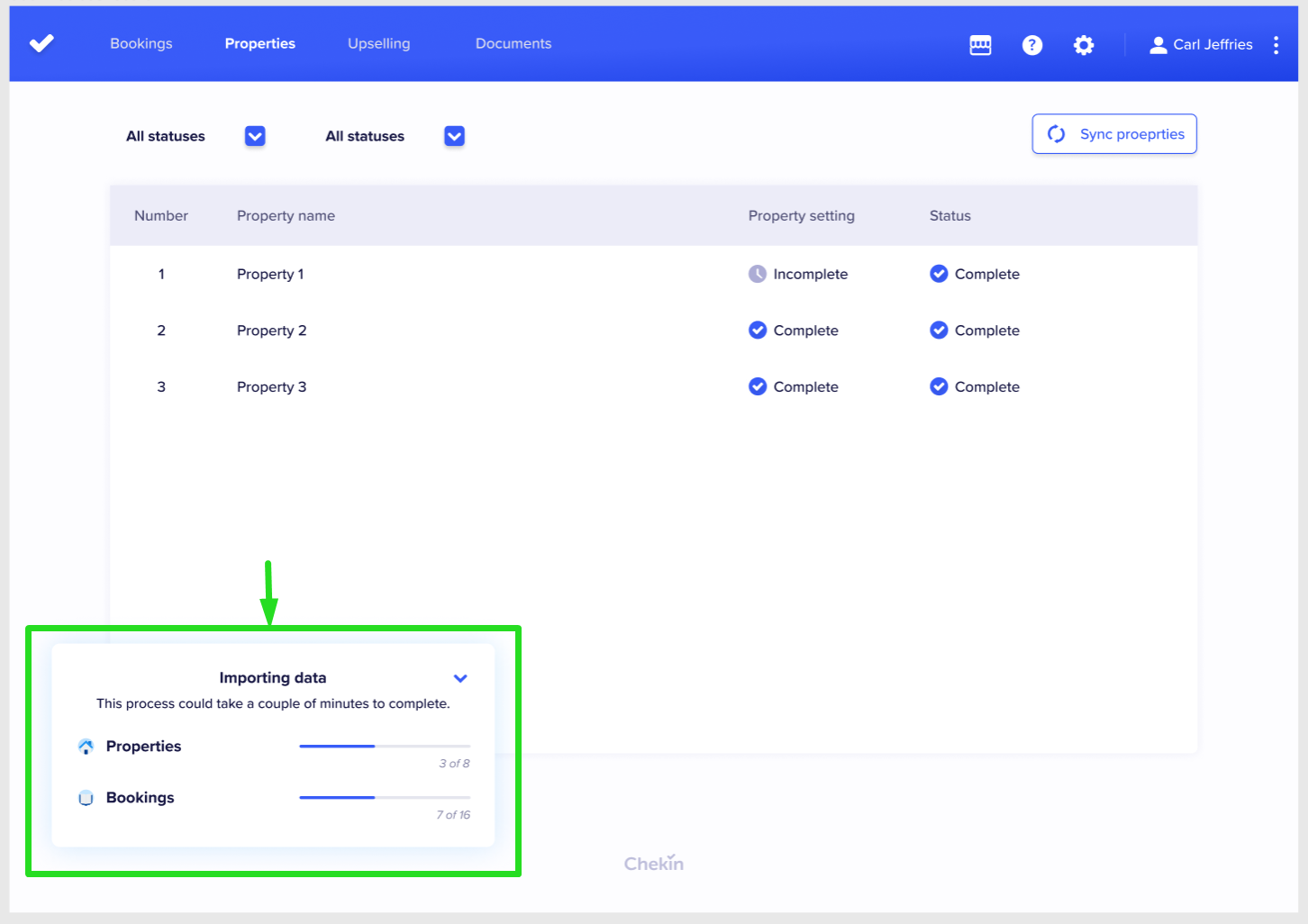Click the user profile avatar icon
Image resolution: width=1308 pixels, height=924 pixels.
point(1158,45)
